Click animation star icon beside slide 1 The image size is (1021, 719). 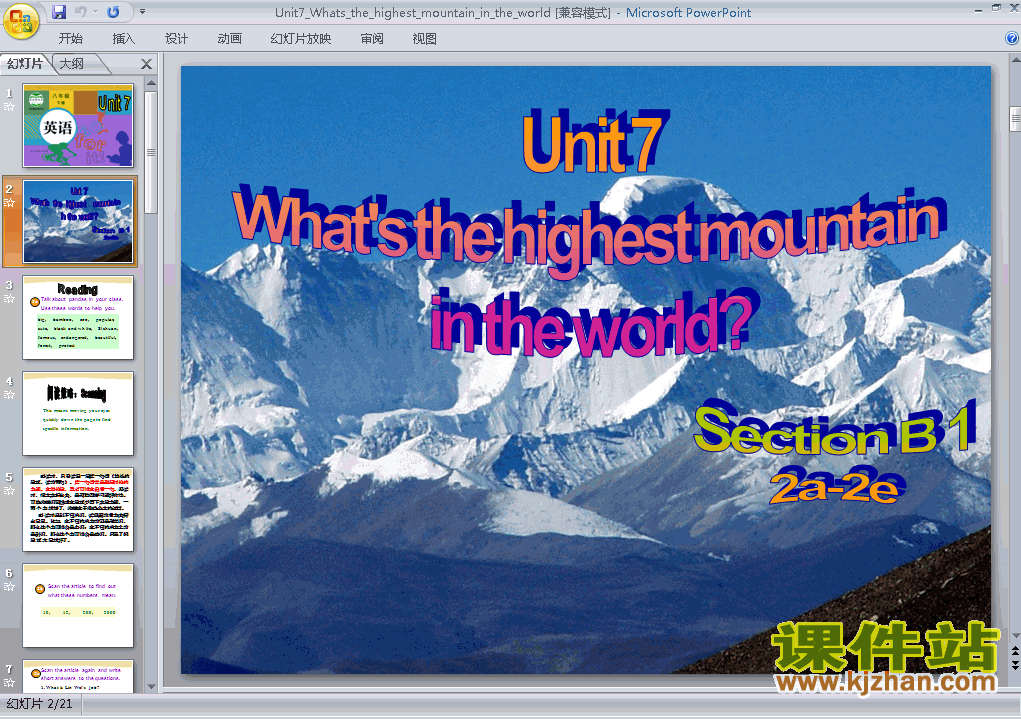coord(9,107)
